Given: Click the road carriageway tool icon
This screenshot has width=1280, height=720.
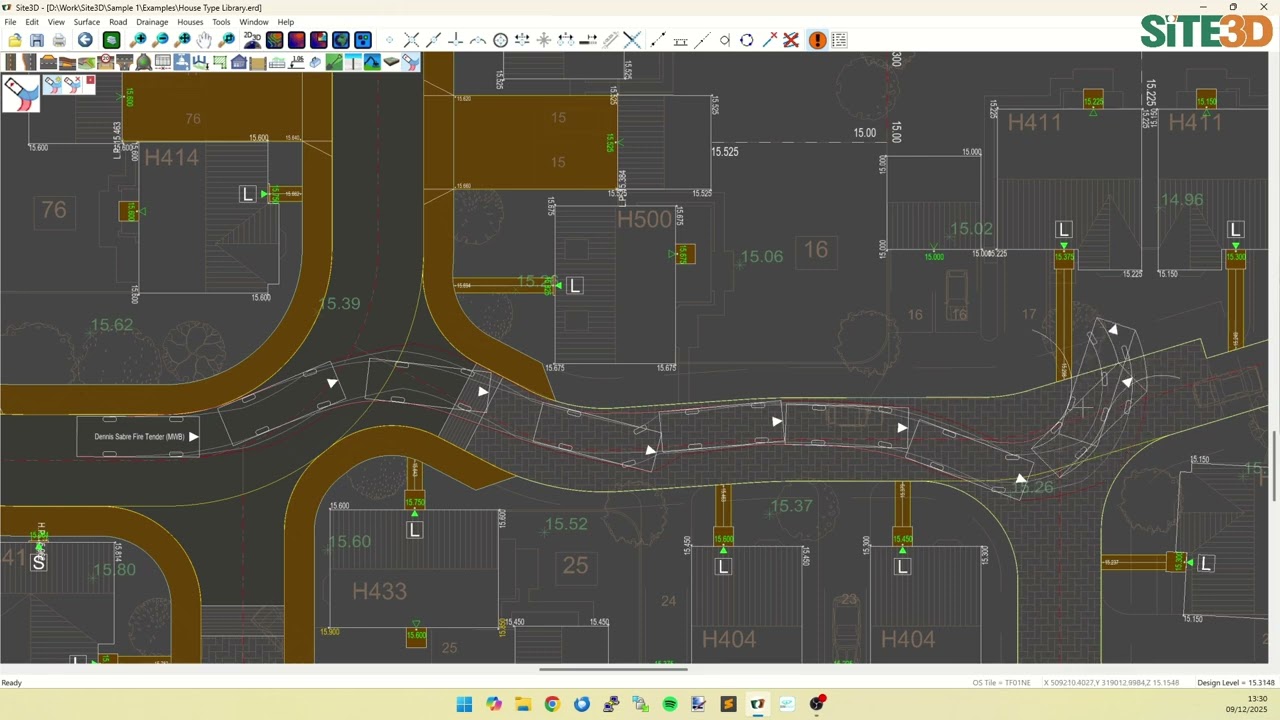Looking at the screenshot, I should pyautogui.click(x=10, y=62).
